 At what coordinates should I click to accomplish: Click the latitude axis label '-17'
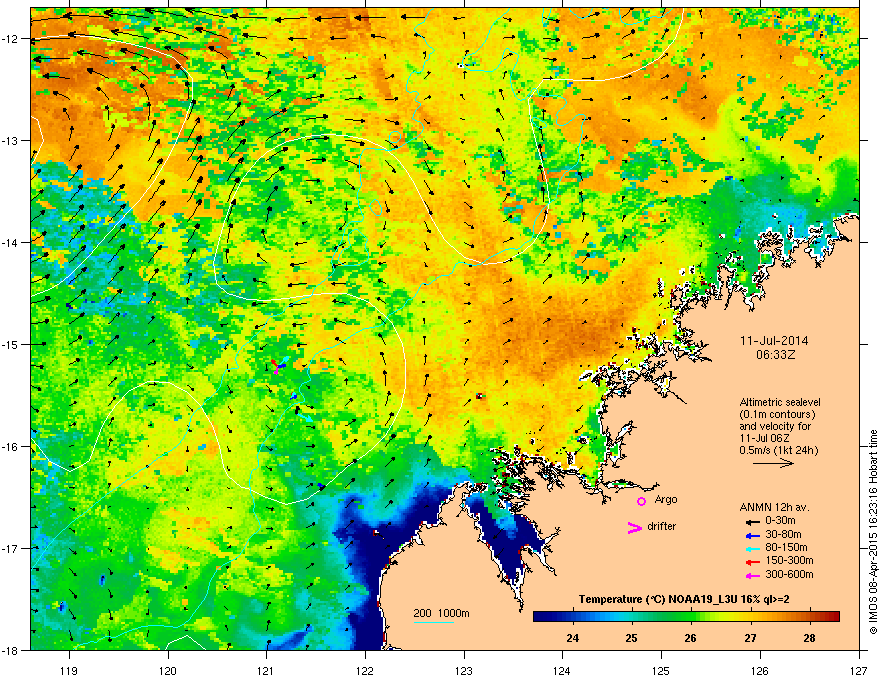coord(10,548)
